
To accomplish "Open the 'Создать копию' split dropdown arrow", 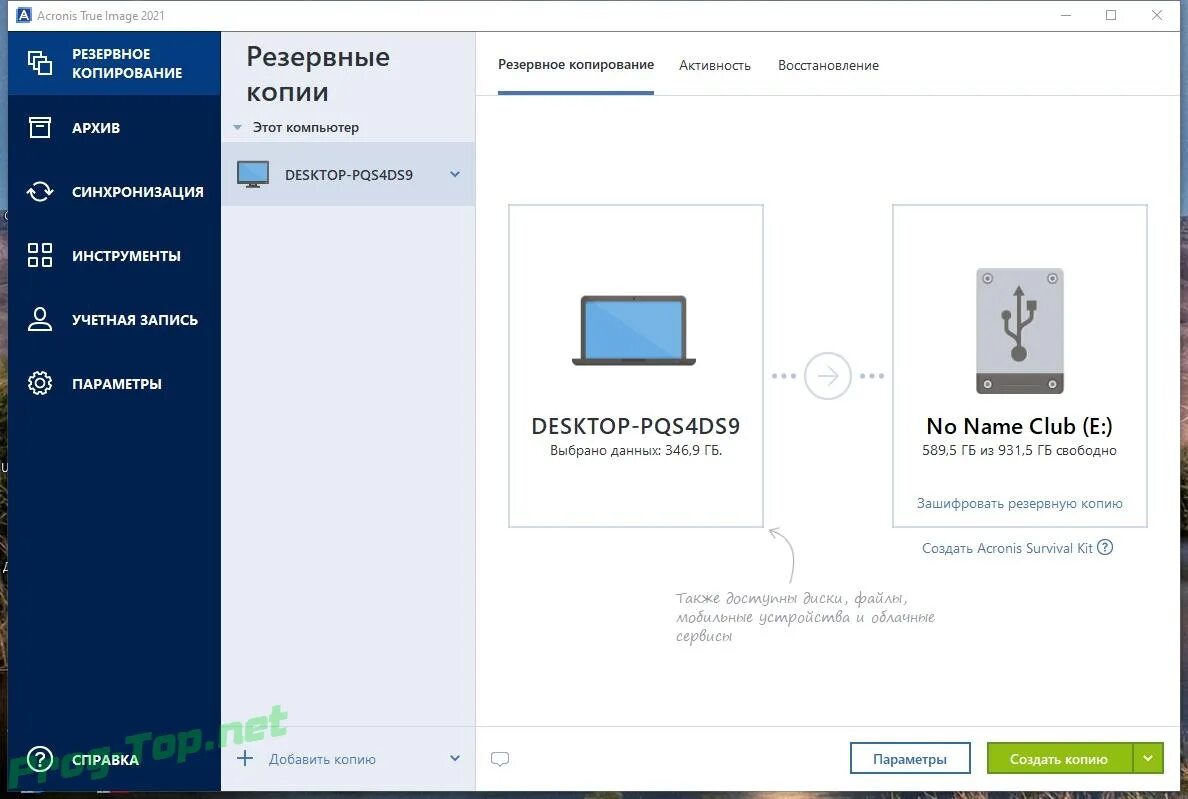I will (1149, 758).
